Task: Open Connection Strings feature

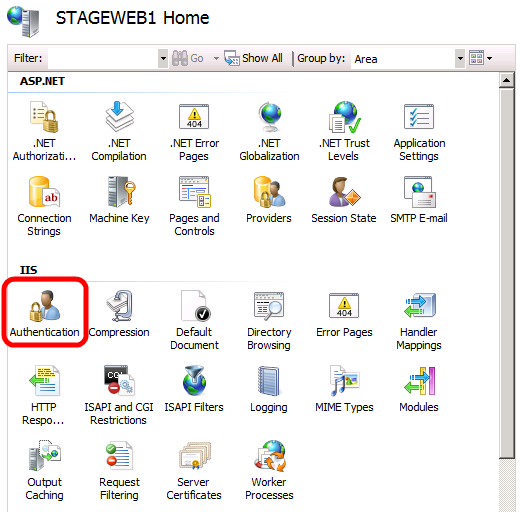Action: click(44, 206)
